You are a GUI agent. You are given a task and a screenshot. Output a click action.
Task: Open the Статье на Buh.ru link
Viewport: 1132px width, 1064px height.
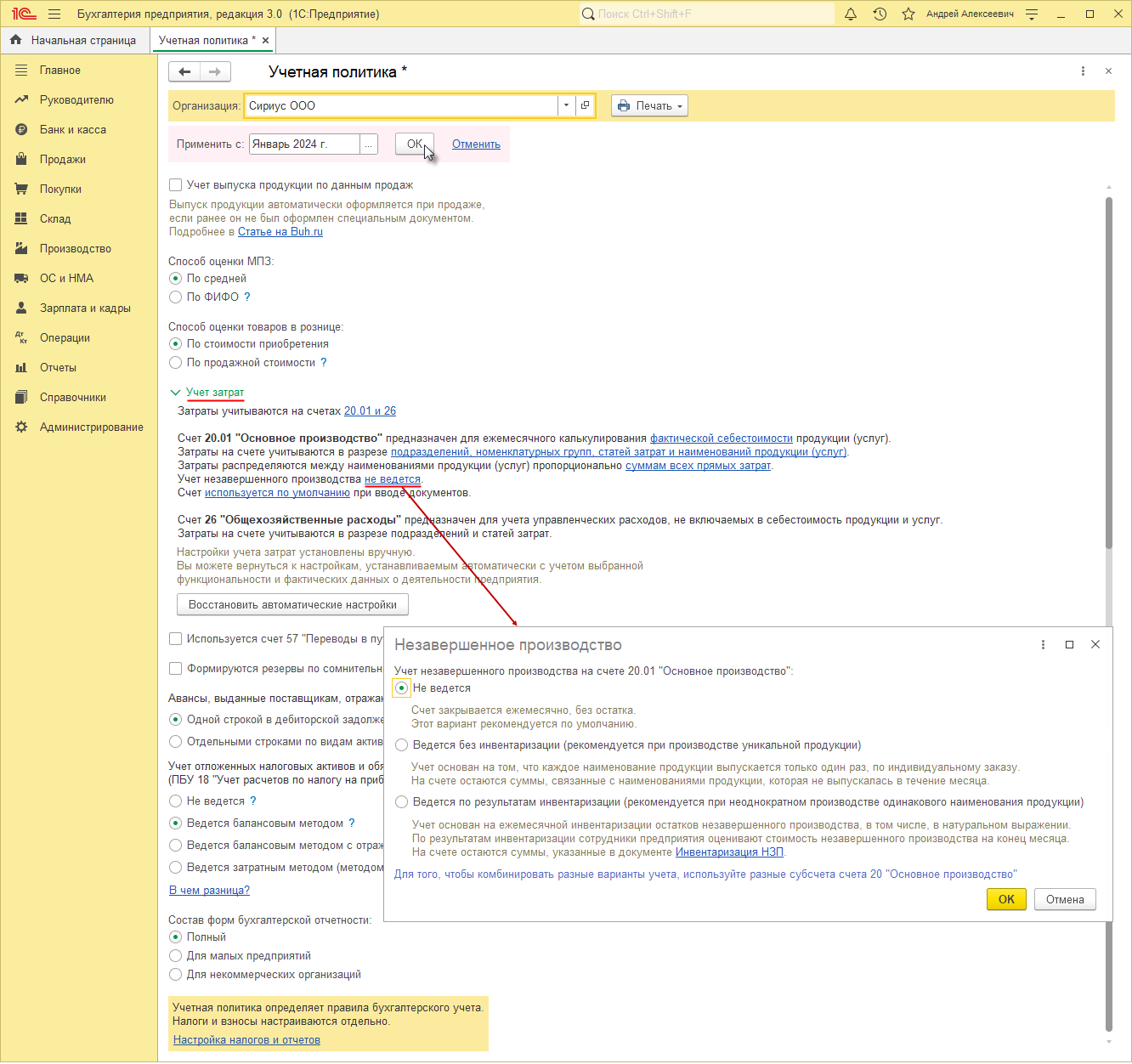click(280, 231)
